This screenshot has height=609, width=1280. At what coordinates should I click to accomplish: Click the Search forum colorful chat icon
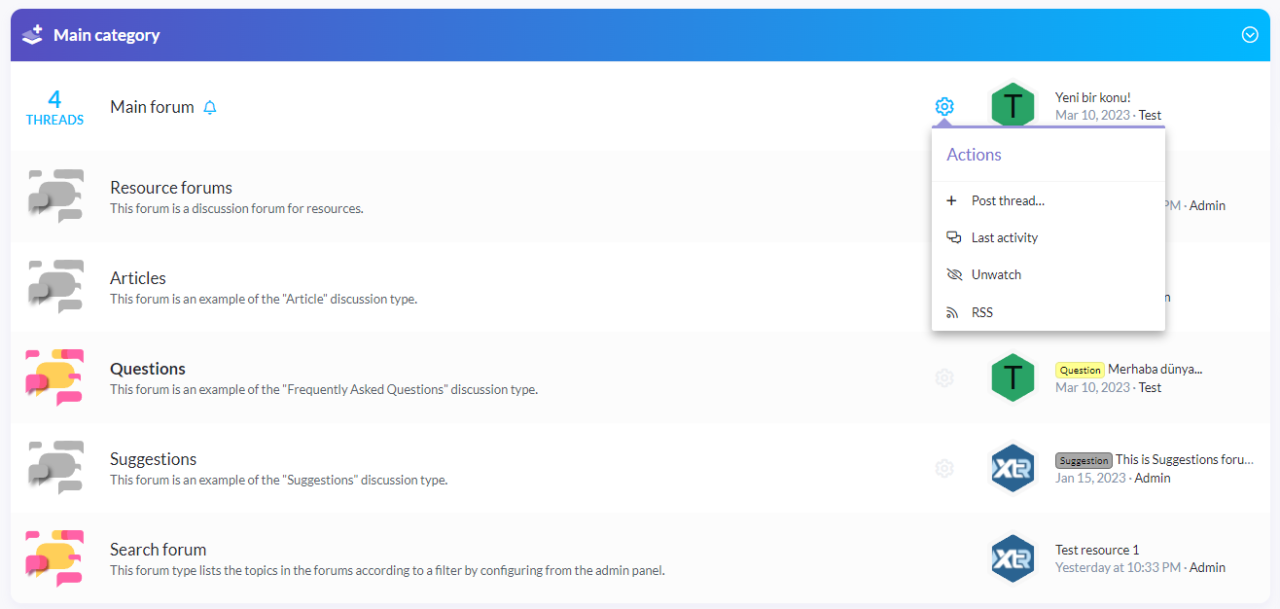(x=54, y=558)
